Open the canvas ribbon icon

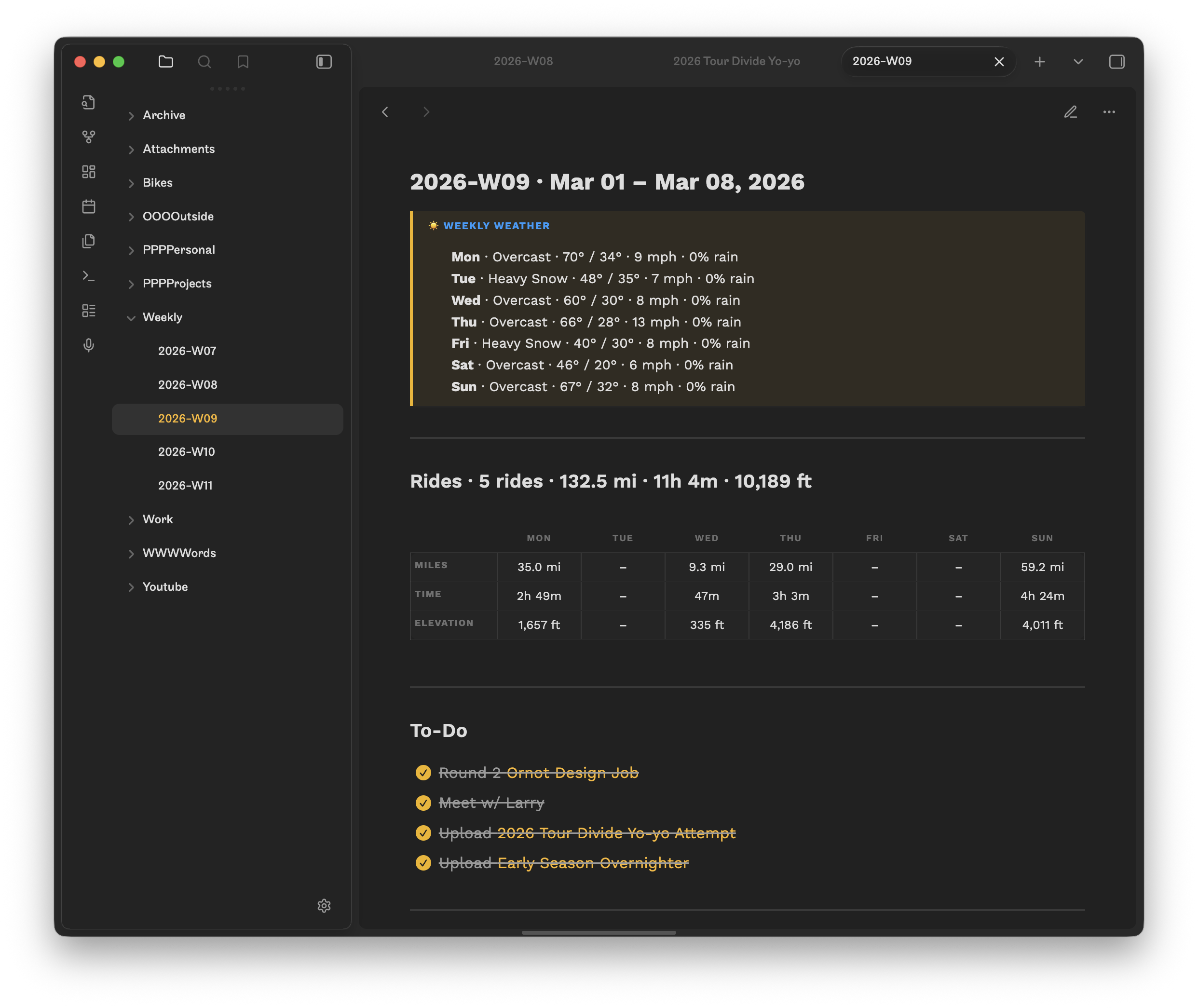click(89, 171)
